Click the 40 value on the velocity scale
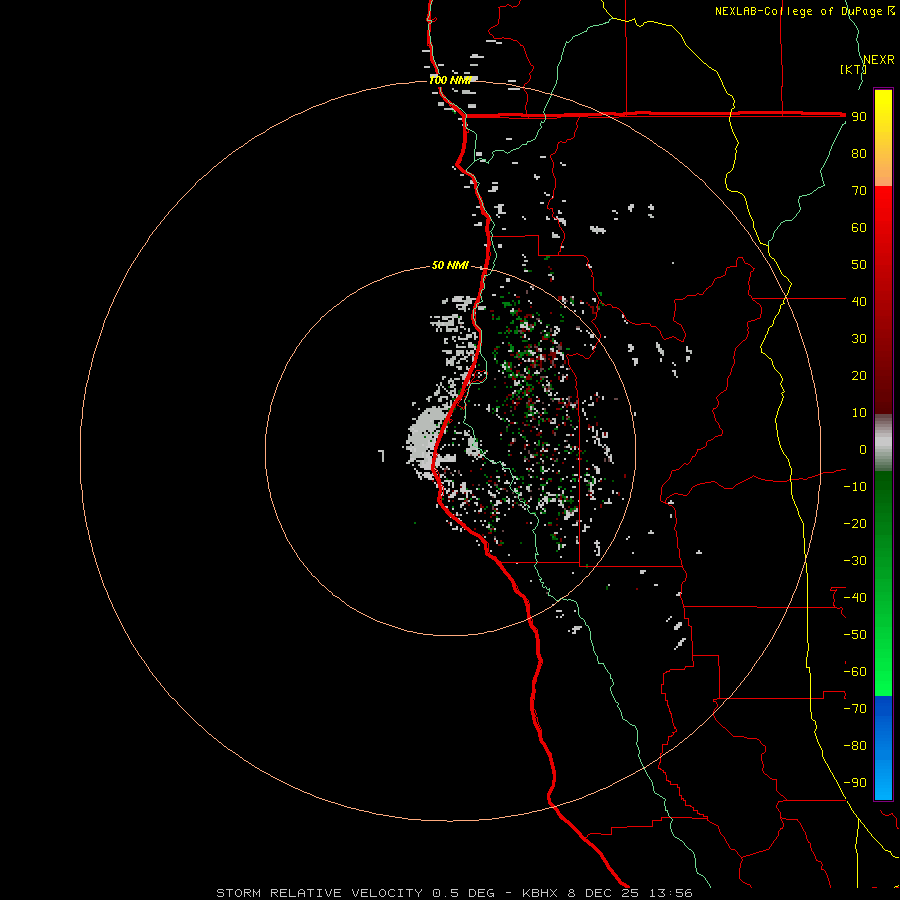 [x=859, y=301]
